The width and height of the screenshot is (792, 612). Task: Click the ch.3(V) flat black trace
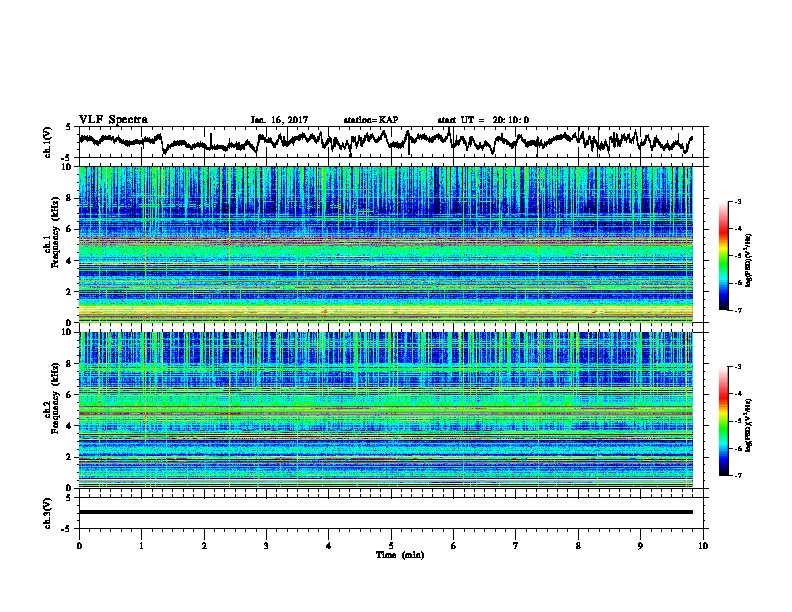(386, 512)
